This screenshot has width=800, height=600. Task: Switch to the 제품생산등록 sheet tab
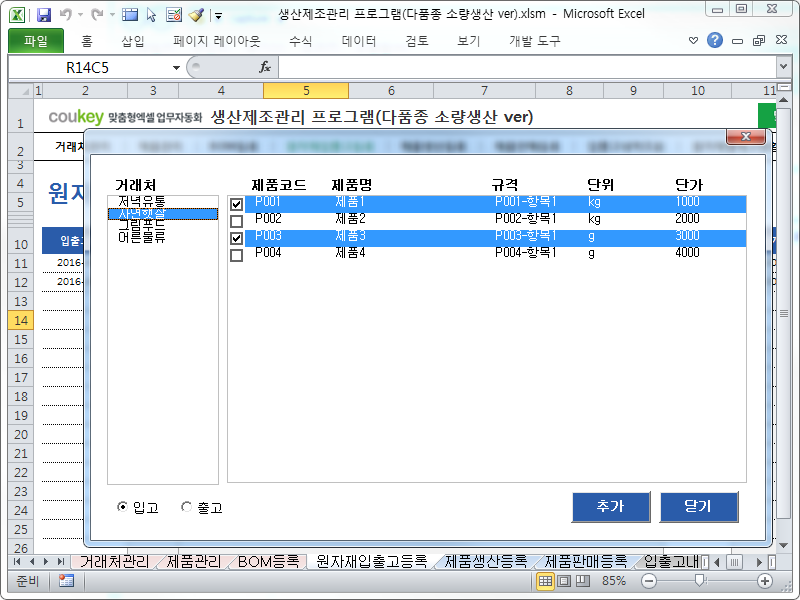[485, 562]
